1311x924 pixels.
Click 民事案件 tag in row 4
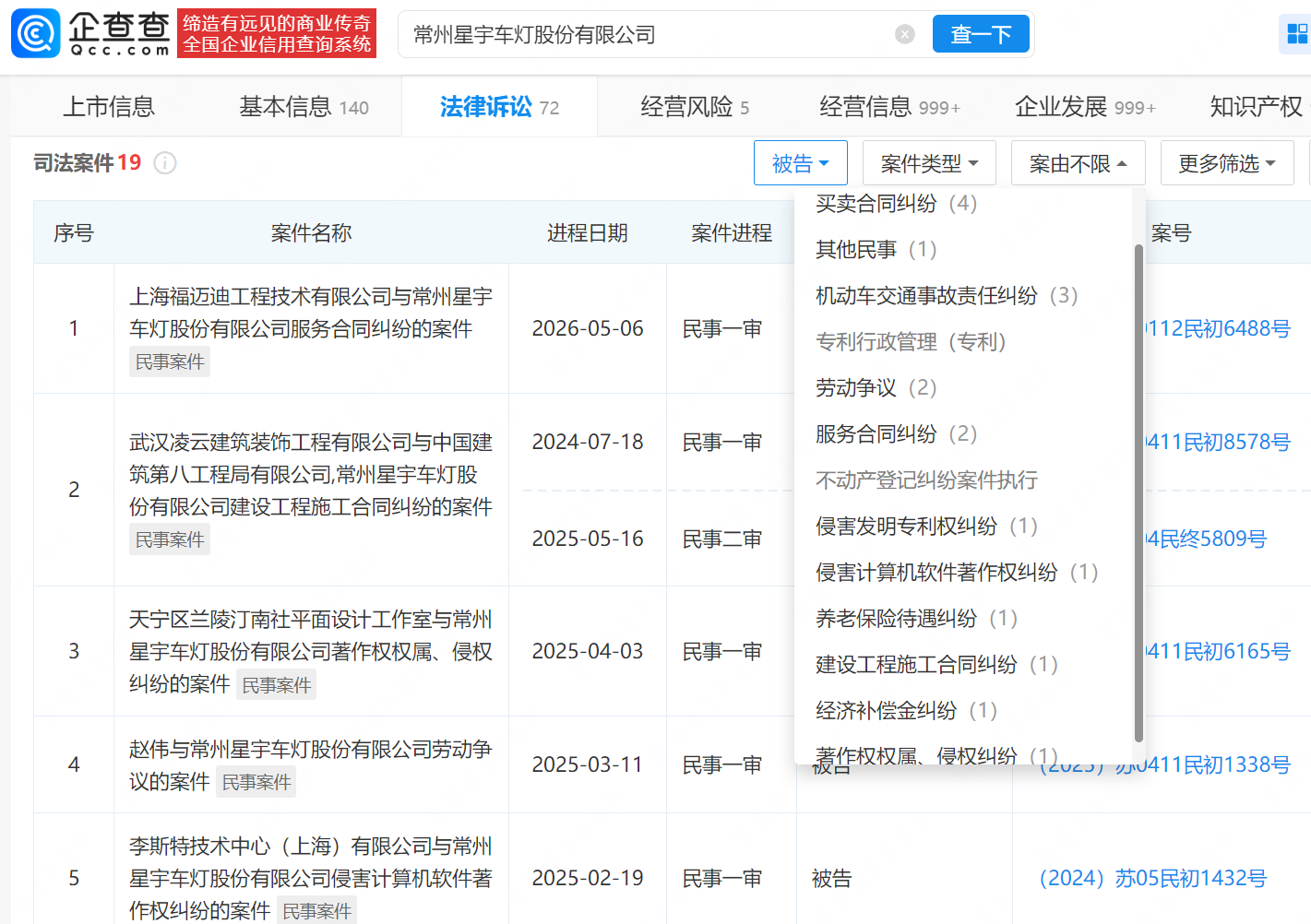pos(256,782)
